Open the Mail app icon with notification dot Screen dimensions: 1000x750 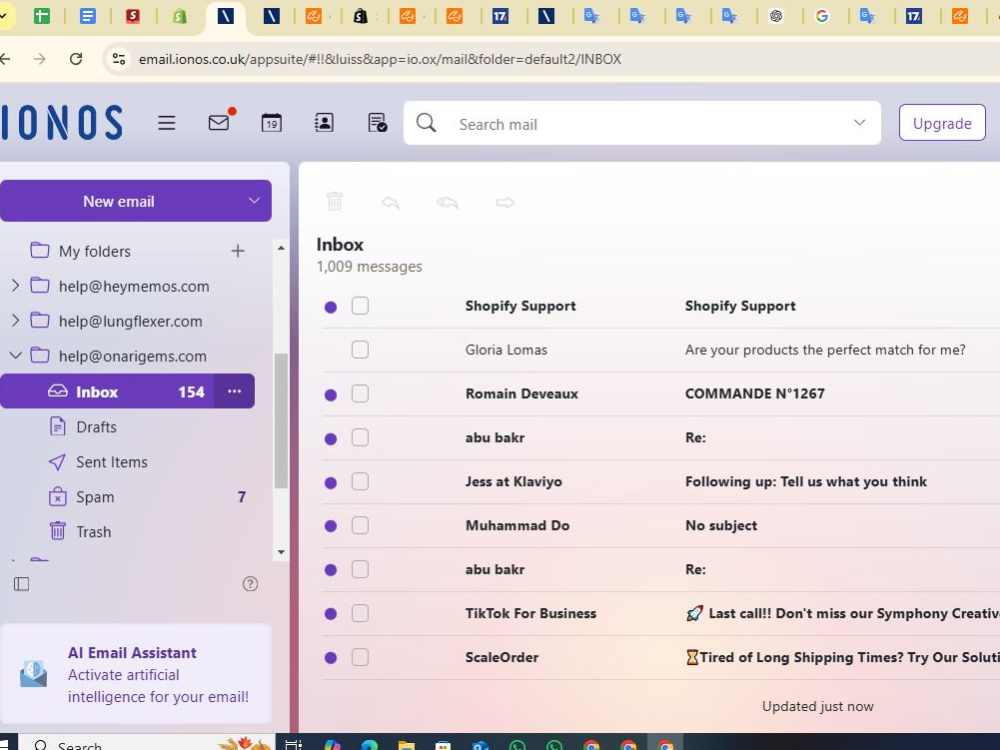(221, 121)
